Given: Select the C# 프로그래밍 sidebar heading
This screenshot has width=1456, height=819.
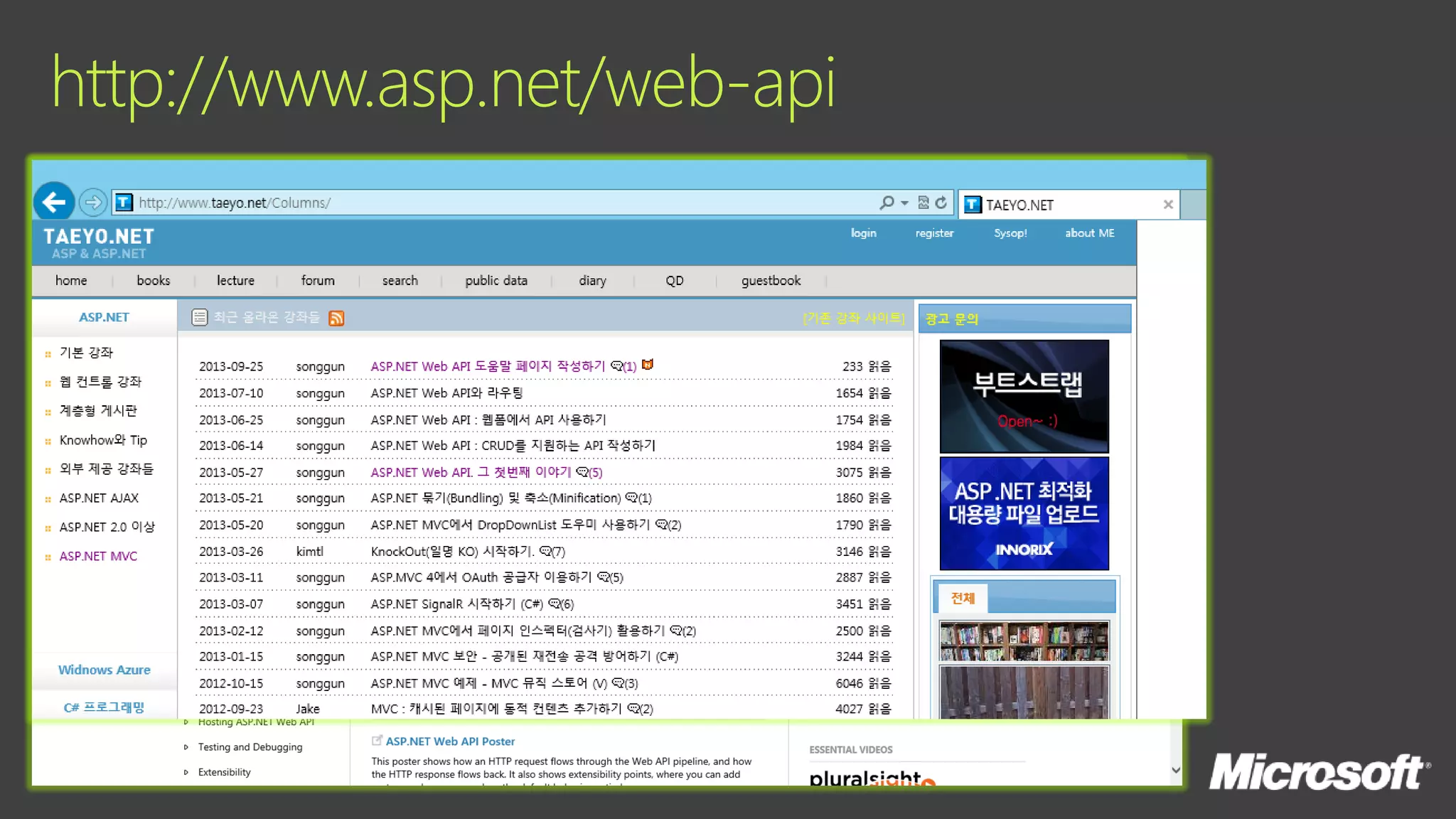Looking at the screenshot, I should point(104,707).
